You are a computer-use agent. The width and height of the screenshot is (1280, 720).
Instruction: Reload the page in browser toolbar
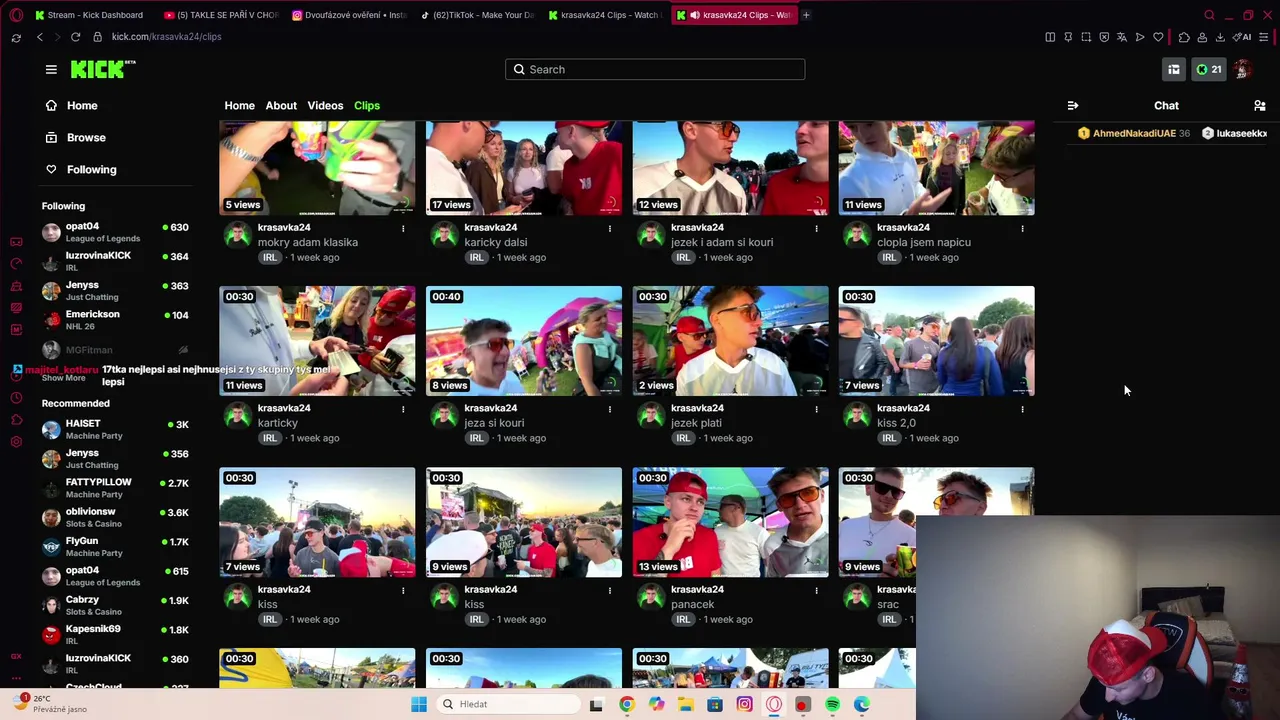coord(75,37)
